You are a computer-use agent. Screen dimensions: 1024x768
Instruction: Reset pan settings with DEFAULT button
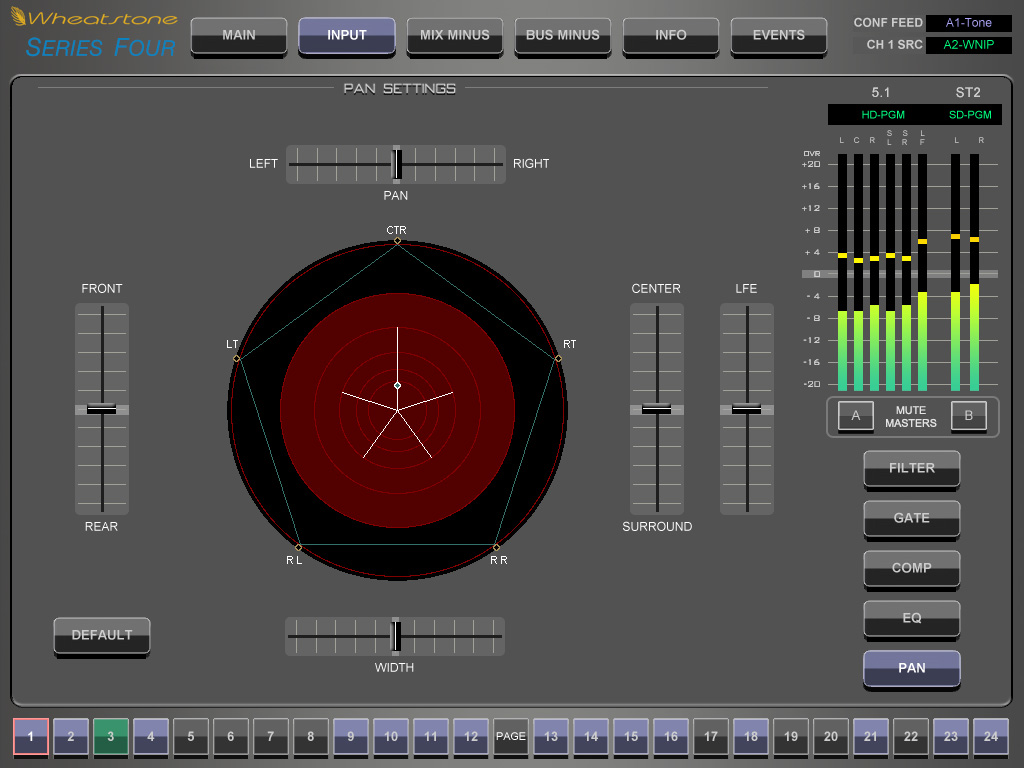point(102,636)
